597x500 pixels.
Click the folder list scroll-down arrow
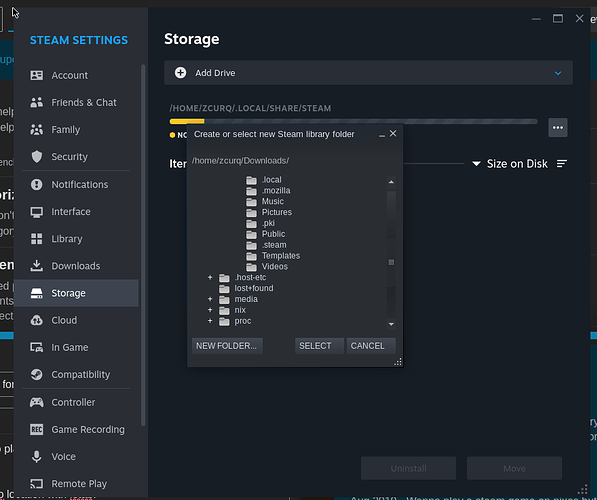391,324
